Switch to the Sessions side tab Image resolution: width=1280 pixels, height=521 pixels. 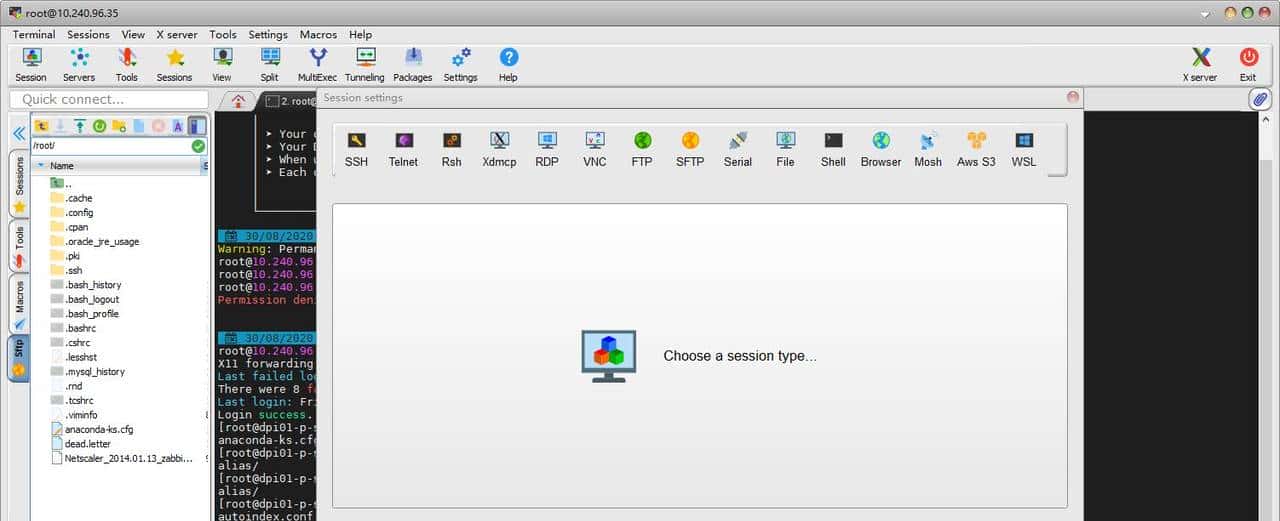[x=19, y=183]
